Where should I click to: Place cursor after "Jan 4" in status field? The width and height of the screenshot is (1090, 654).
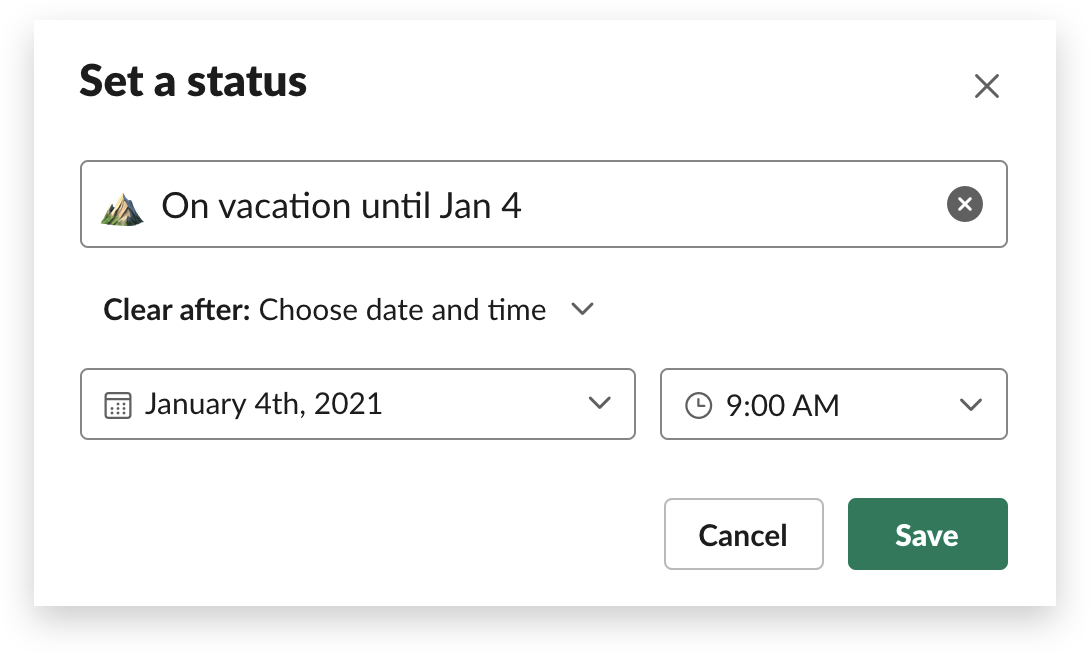[x=524, y=206]
